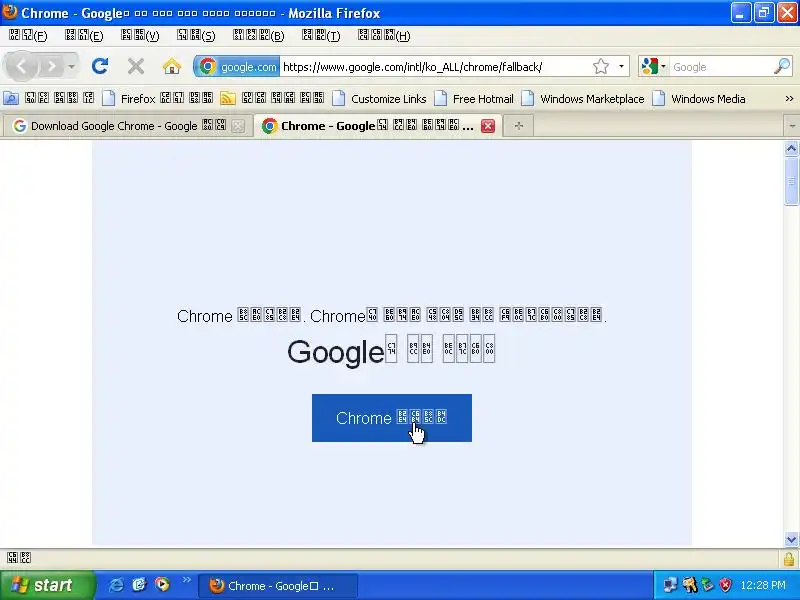
Task: Click the google.com site identity badge
Action: pos(237,66)
